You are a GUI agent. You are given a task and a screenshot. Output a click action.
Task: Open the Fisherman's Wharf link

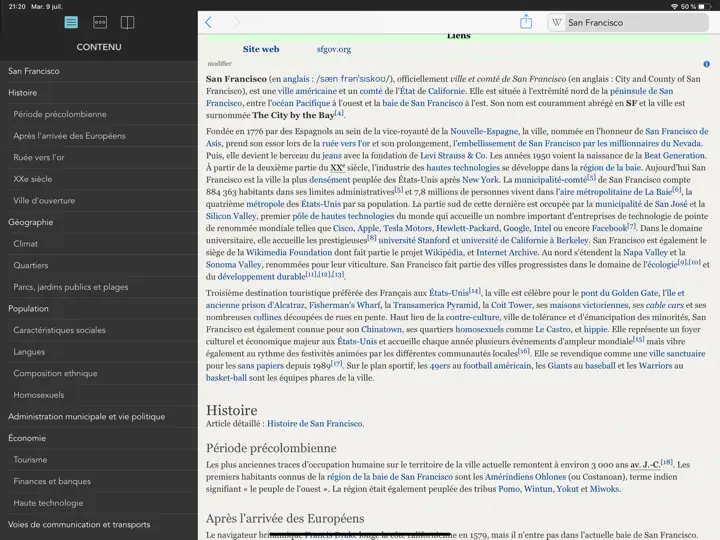(345, 305)
